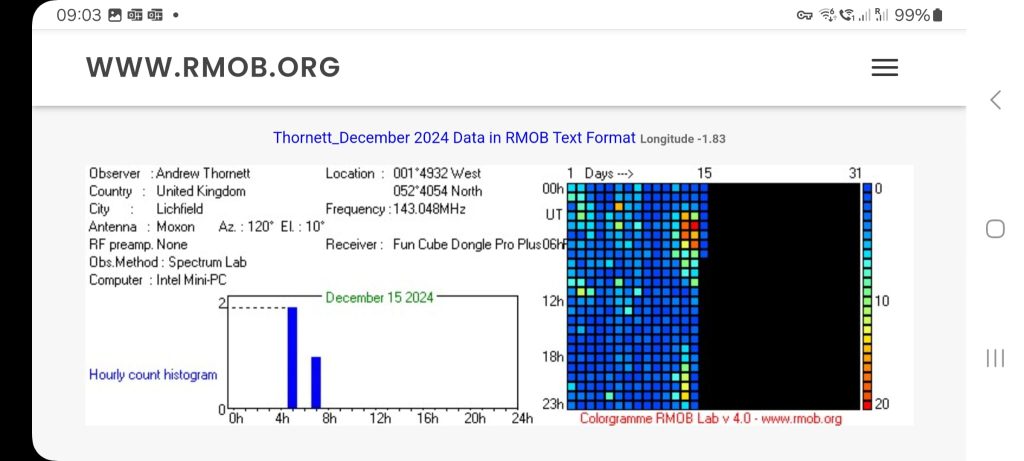Tap the red color scale swatch at 20

click(867, 406)
